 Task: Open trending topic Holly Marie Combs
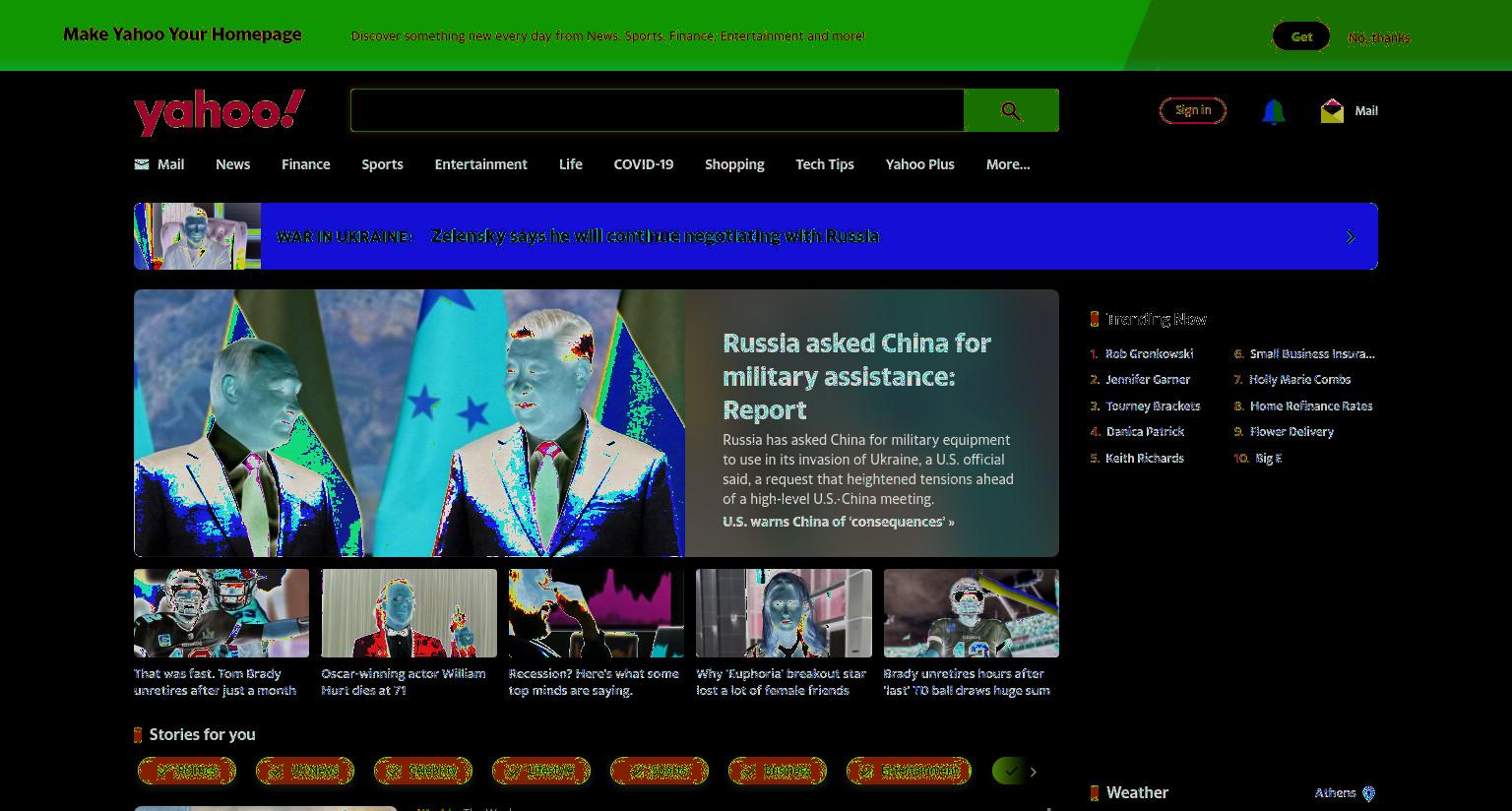[x=1299, y=379]
